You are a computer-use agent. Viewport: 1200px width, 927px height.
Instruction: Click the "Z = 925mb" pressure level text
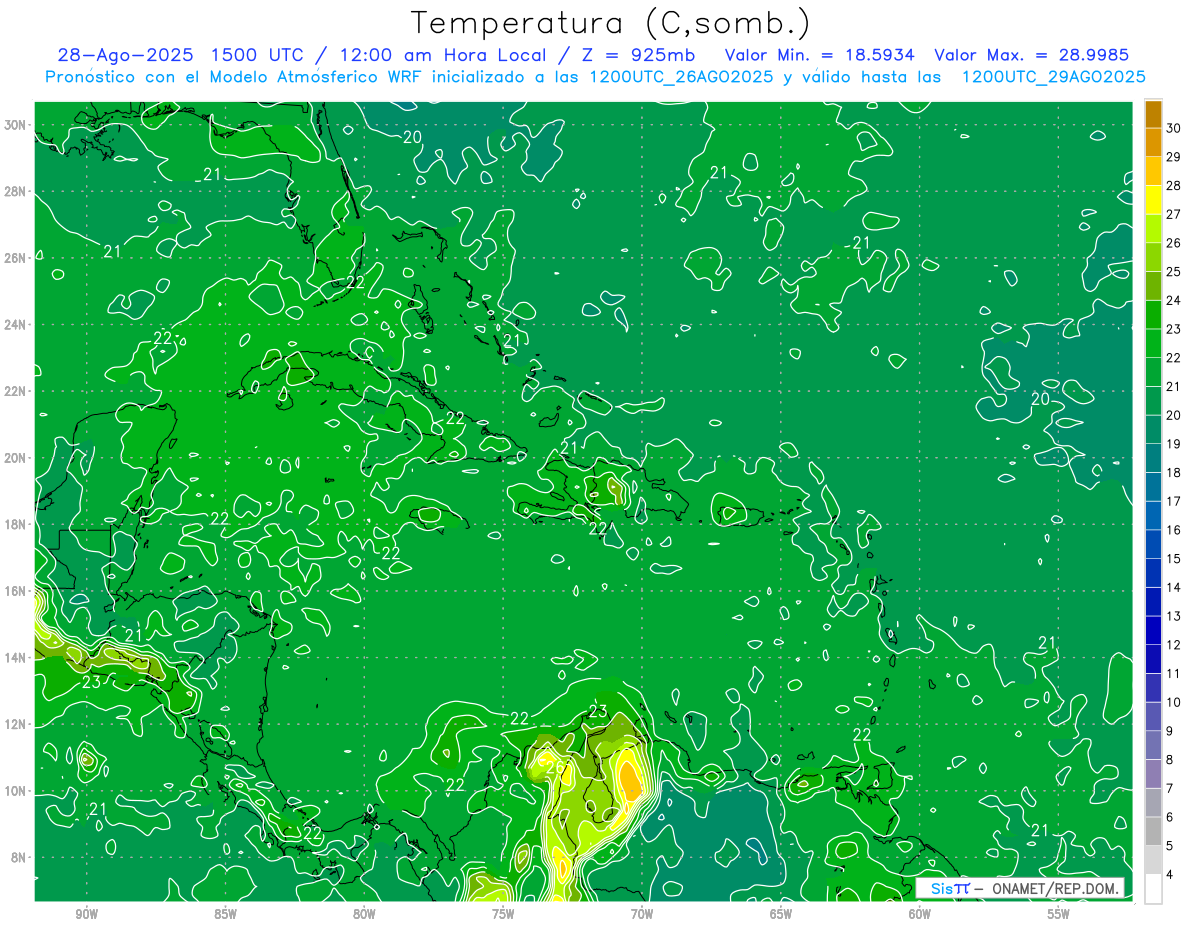(640, 55)
